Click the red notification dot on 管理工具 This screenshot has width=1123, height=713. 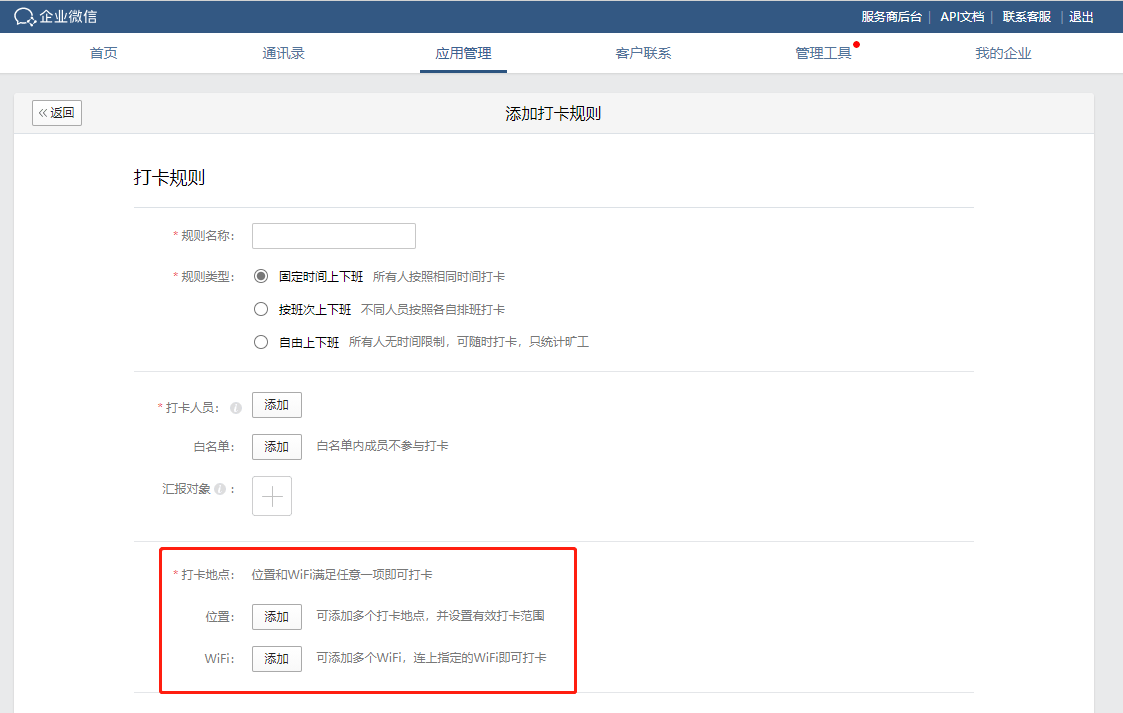(857, 44)
